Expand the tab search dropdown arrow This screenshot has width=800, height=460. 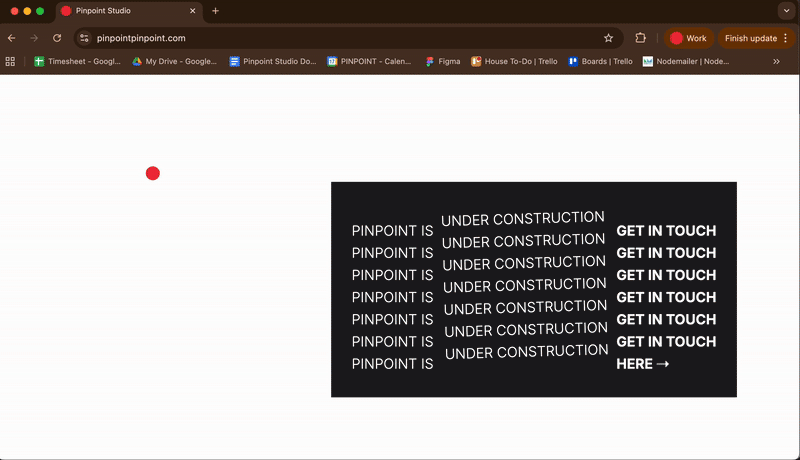coord(785,11)
